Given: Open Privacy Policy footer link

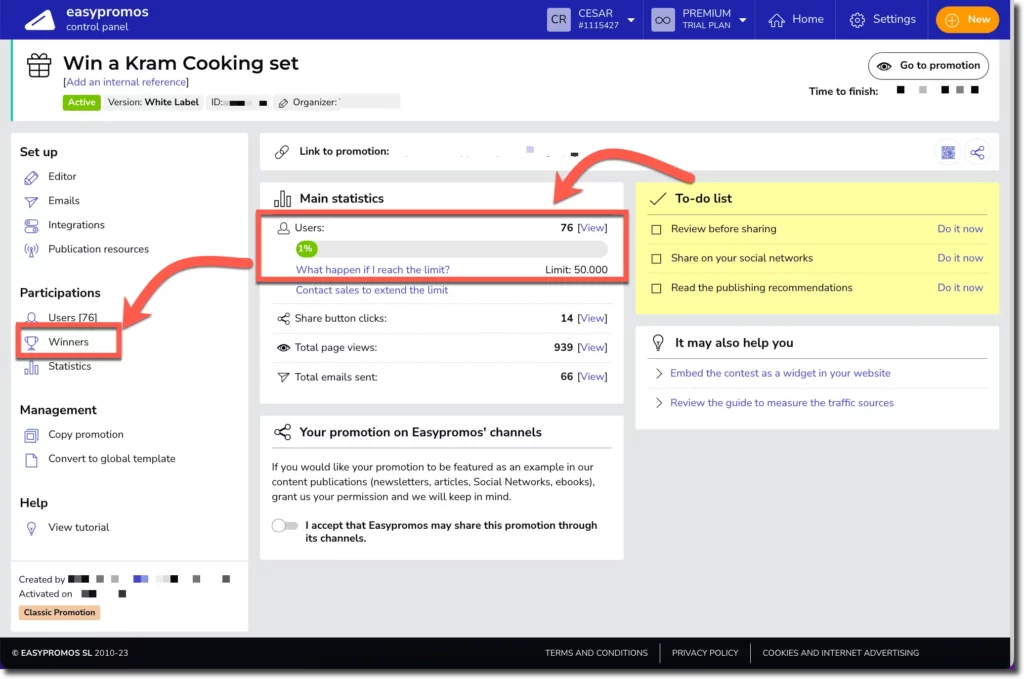Looking at the screenshot, I should pyautogui.click(x=705, y=653).
